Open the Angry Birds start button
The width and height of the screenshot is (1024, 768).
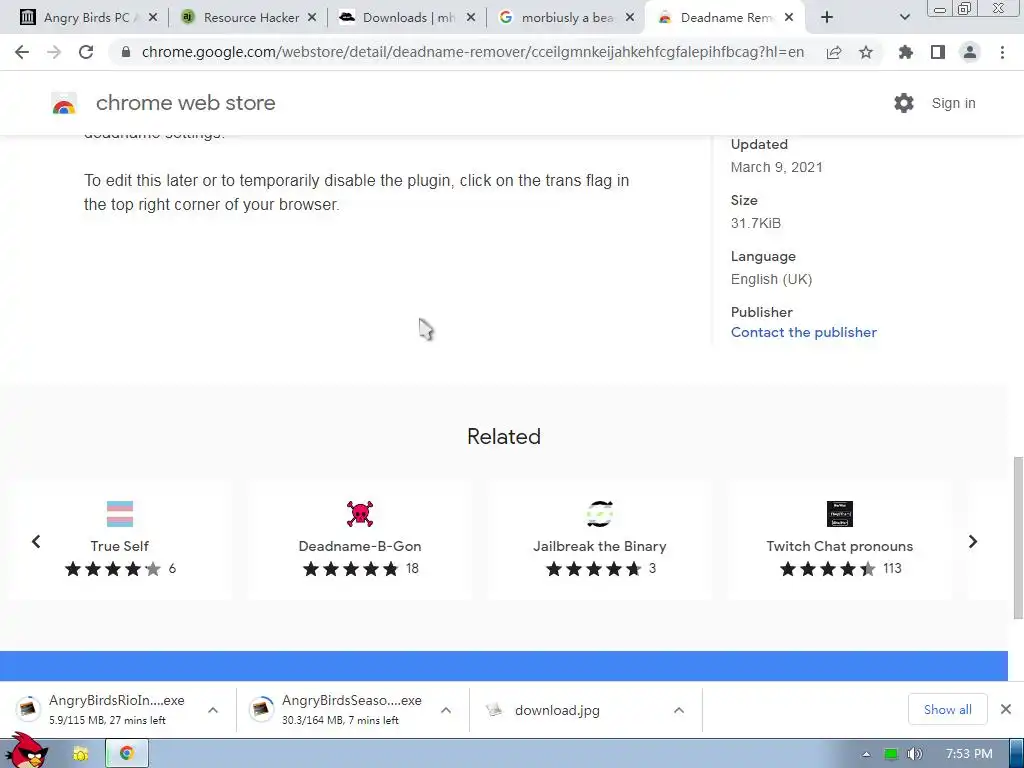coord(26,750)
